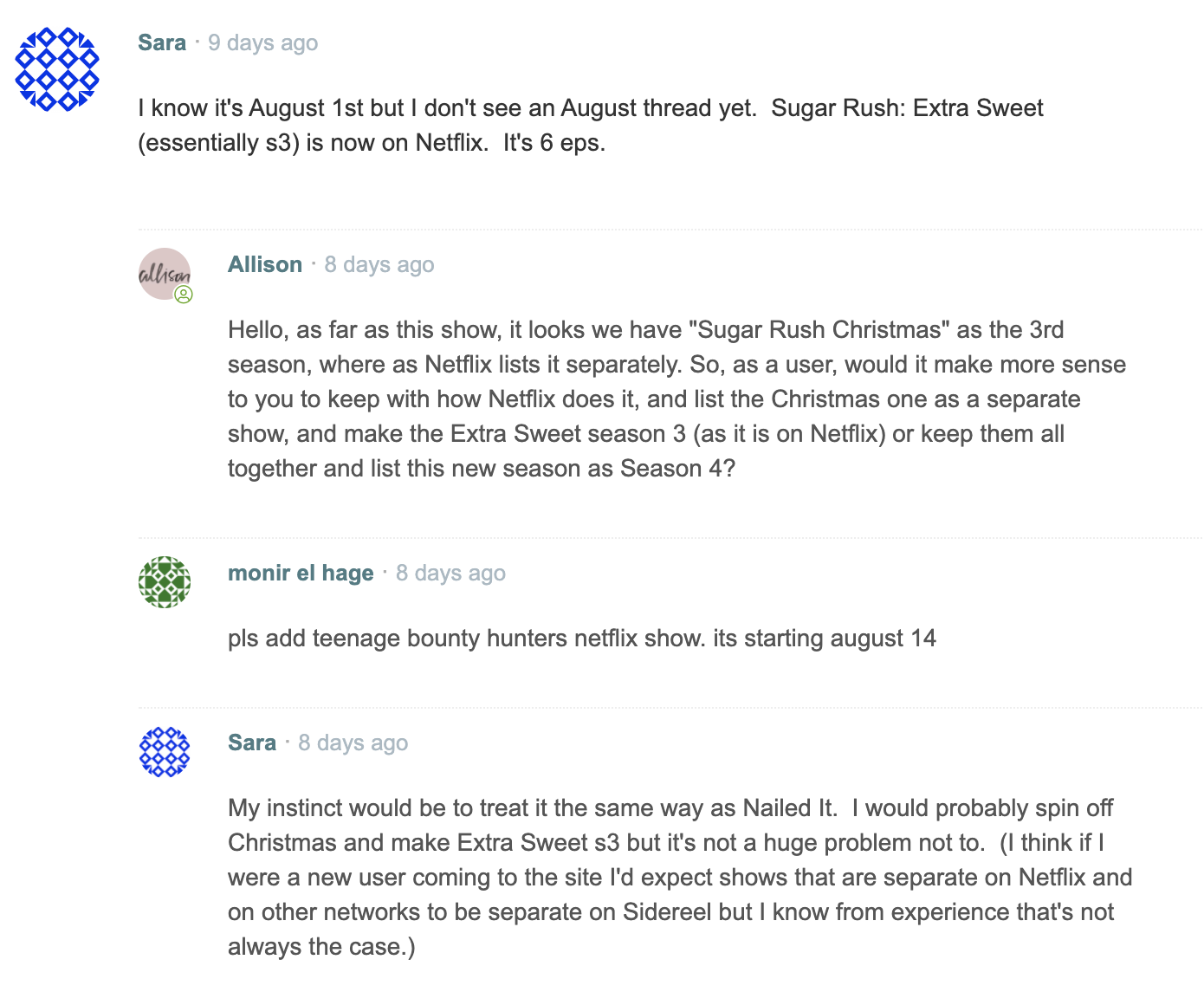Click the Sara username on the last reply
This screenshot has height=1005, width=1204.
252,742
